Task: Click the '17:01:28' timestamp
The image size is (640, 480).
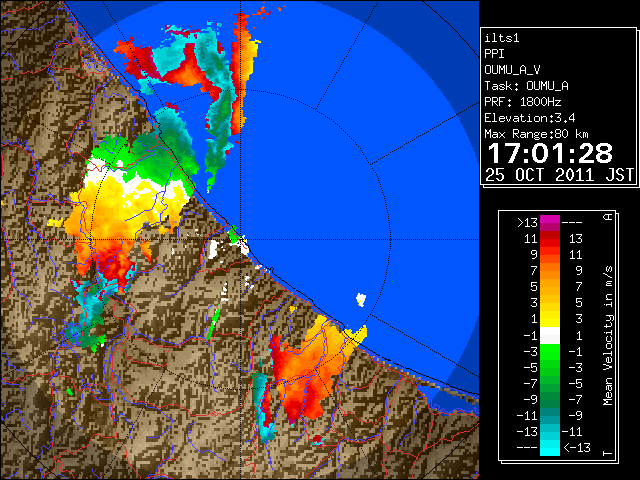Action: coord(550,153)
